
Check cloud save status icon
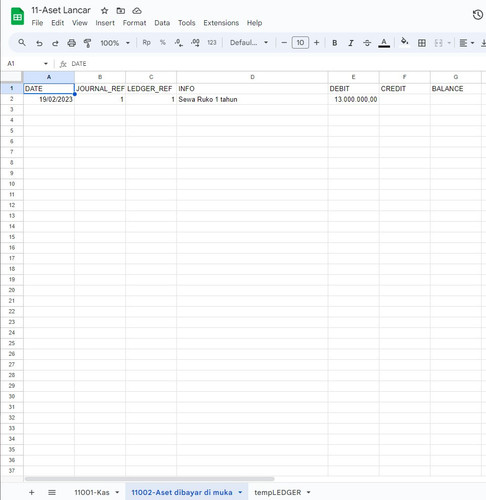pyautogui.click(x=137, y=11)
